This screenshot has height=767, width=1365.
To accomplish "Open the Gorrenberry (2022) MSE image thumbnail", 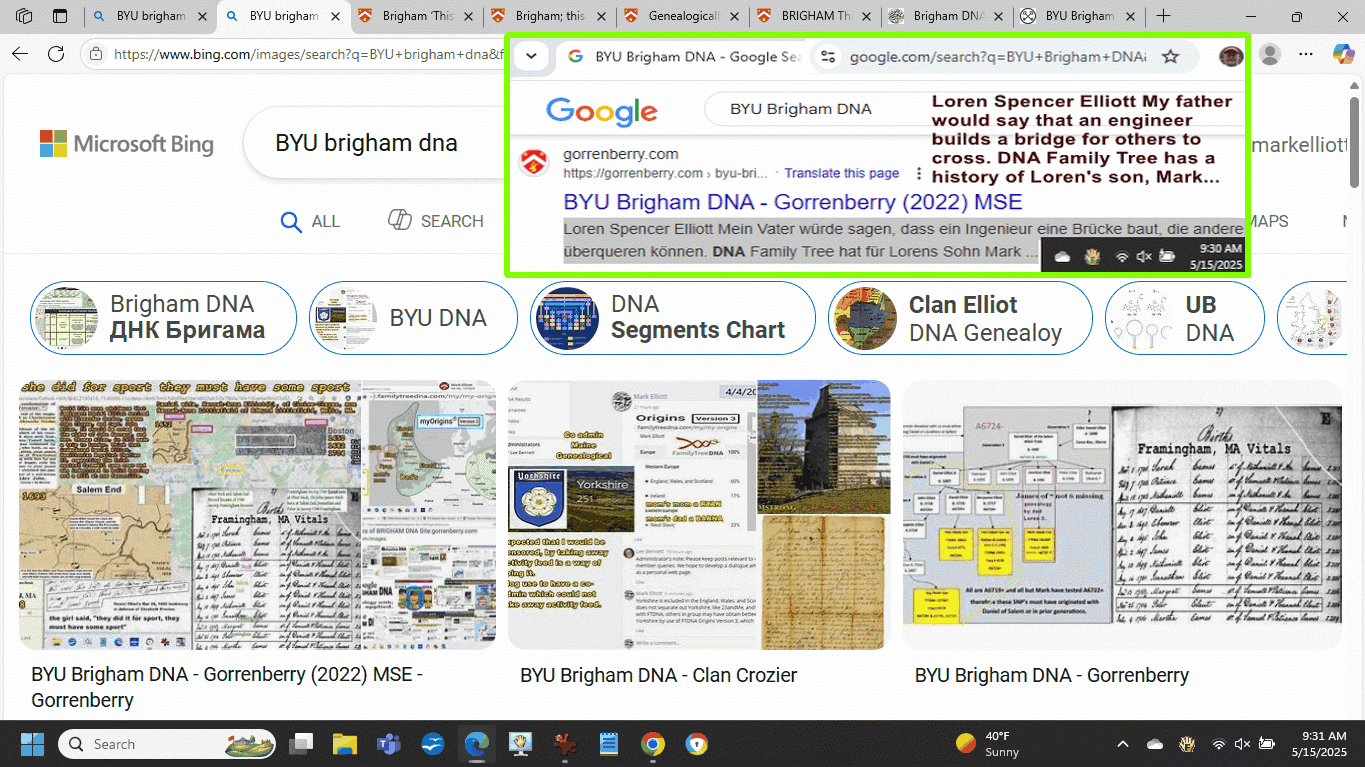I will coord(257,515).
